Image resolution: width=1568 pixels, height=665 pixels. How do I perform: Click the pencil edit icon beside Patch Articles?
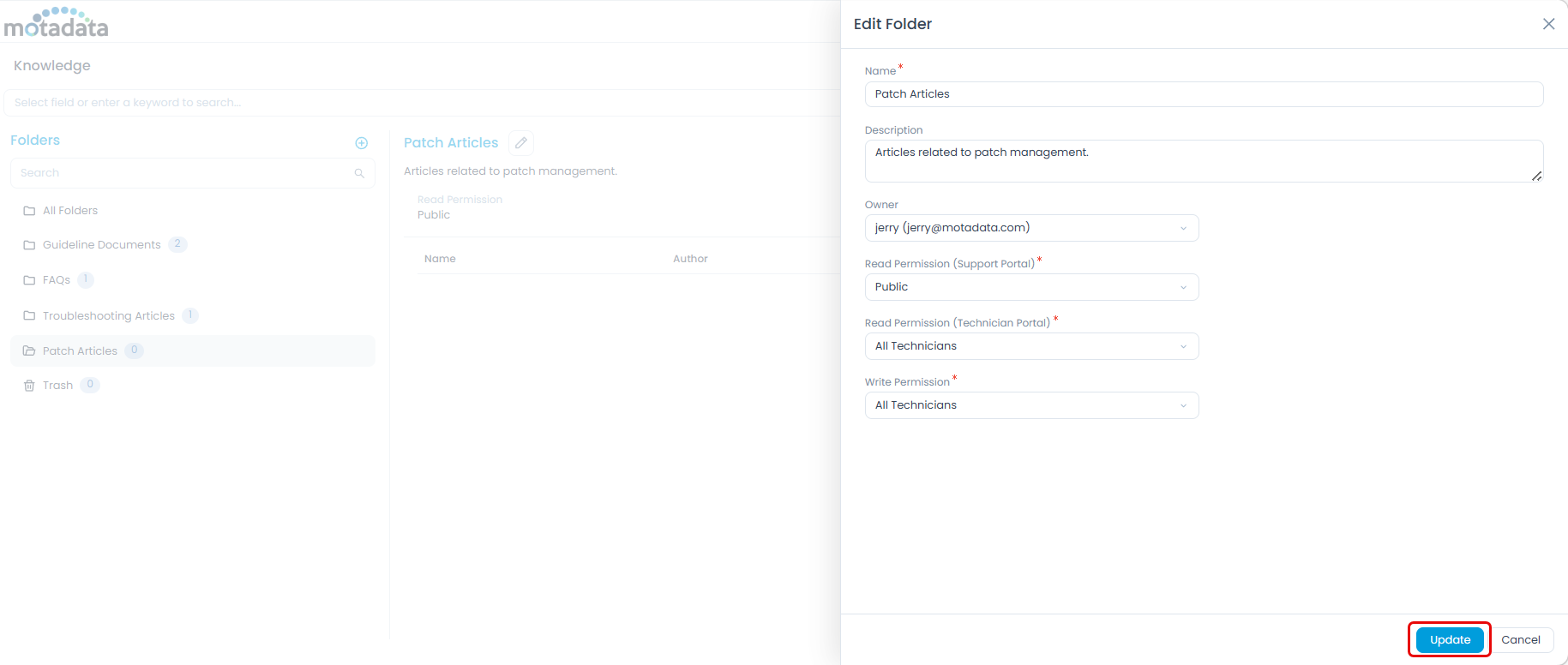coord(521,143)
